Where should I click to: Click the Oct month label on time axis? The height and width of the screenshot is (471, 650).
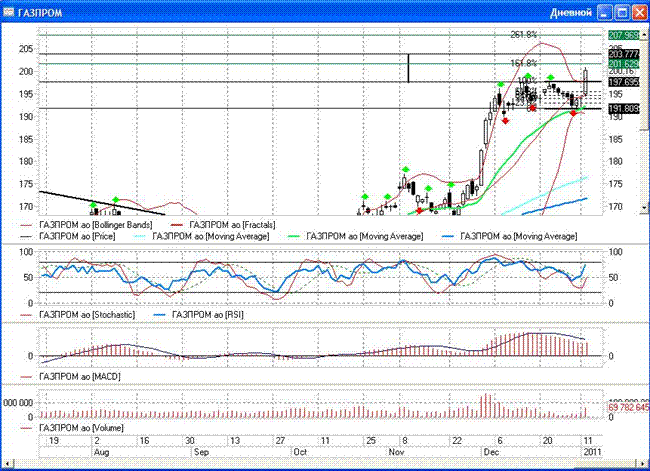click(300, 452)
